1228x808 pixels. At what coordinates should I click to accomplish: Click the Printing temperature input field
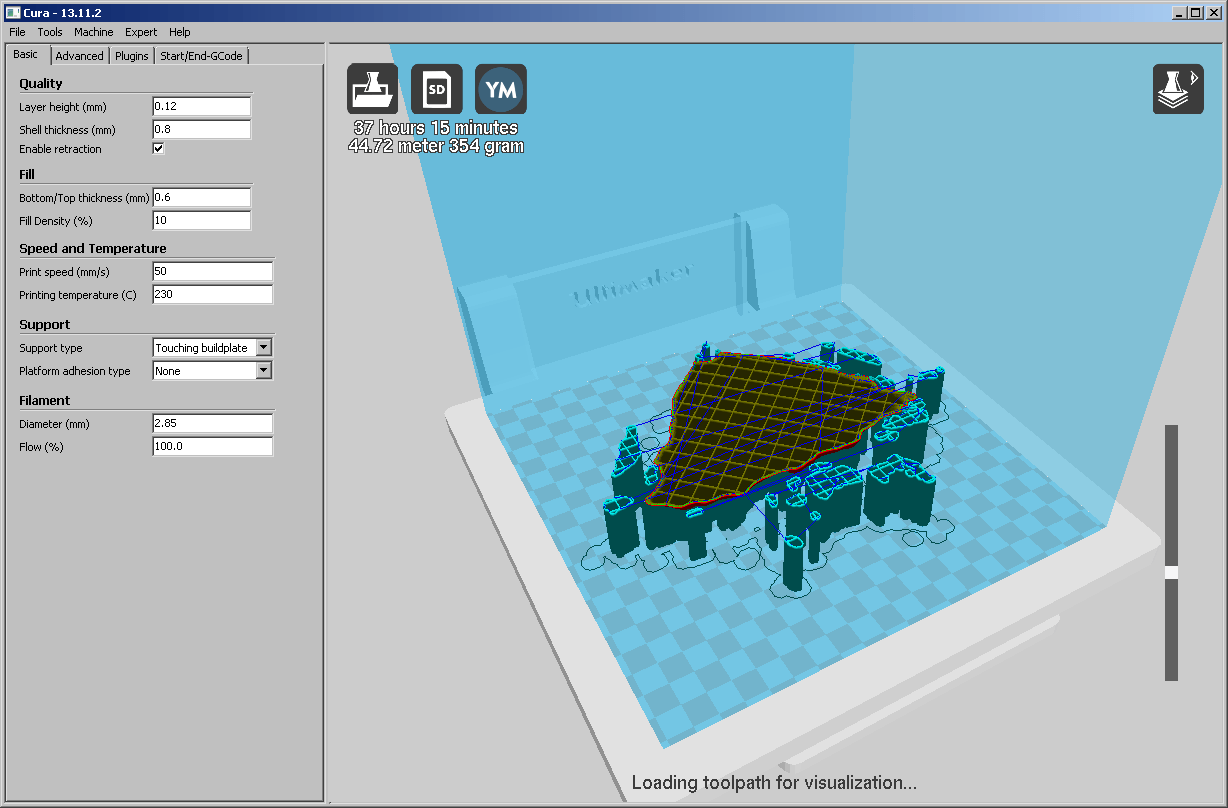[212, 294]
